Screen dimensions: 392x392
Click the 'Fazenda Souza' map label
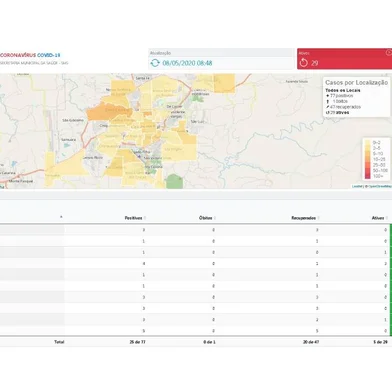point(297,81)
